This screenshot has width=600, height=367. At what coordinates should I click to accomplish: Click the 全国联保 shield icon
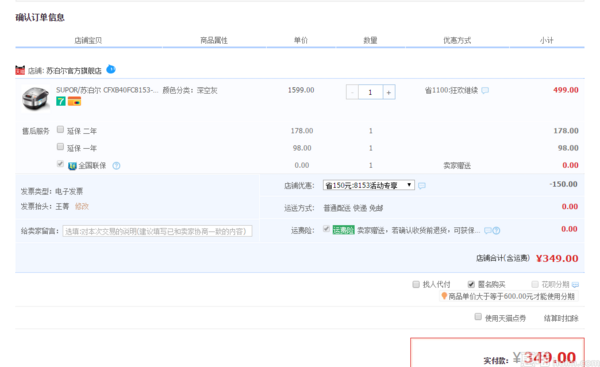pyautogui.click(x=72, y=166)
